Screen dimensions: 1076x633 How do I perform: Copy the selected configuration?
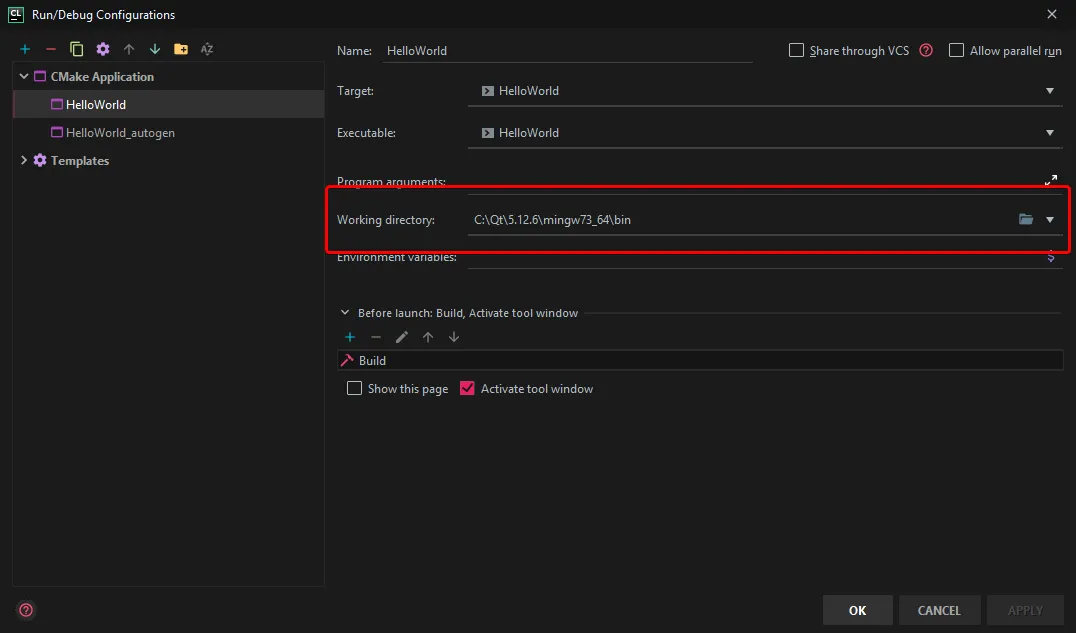click(x=77, y=49)
